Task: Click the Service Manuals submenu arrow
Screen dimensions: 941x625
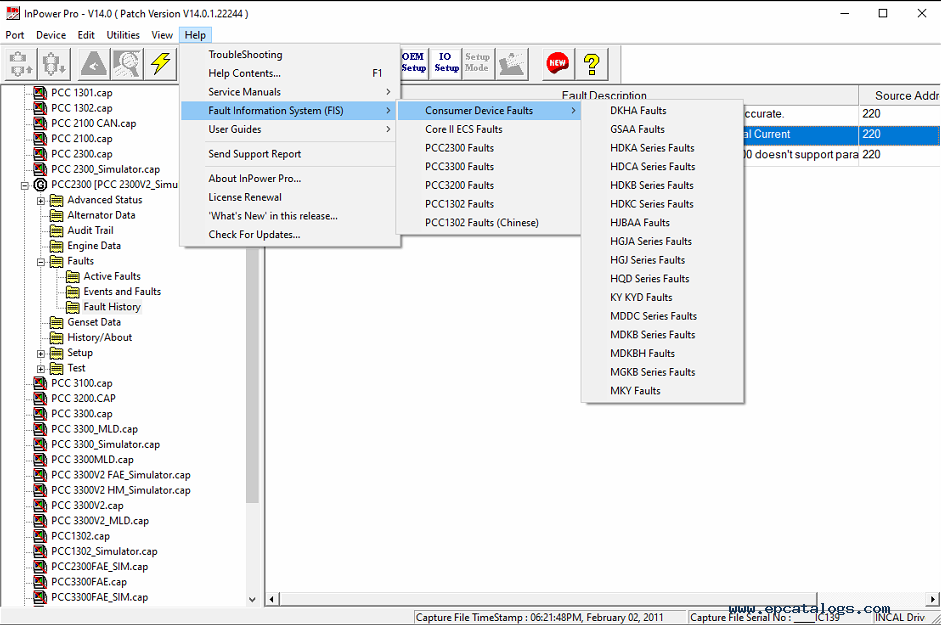Action: (x=388, y=92)
